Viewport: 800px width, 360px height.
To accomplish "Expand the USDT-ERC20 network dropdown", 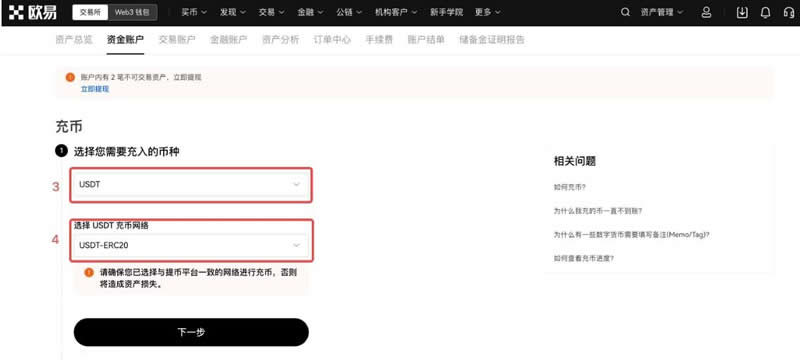I will pos(191,245).
